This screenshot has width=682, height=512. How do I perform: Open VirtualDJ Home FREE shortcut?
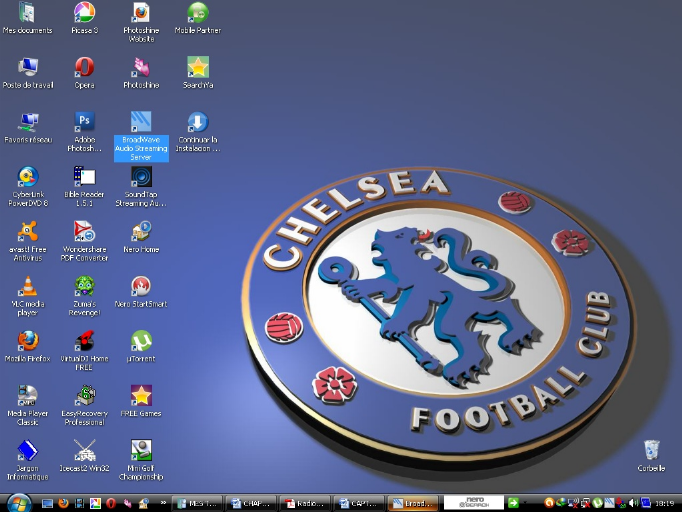click(x=84, y=351)
